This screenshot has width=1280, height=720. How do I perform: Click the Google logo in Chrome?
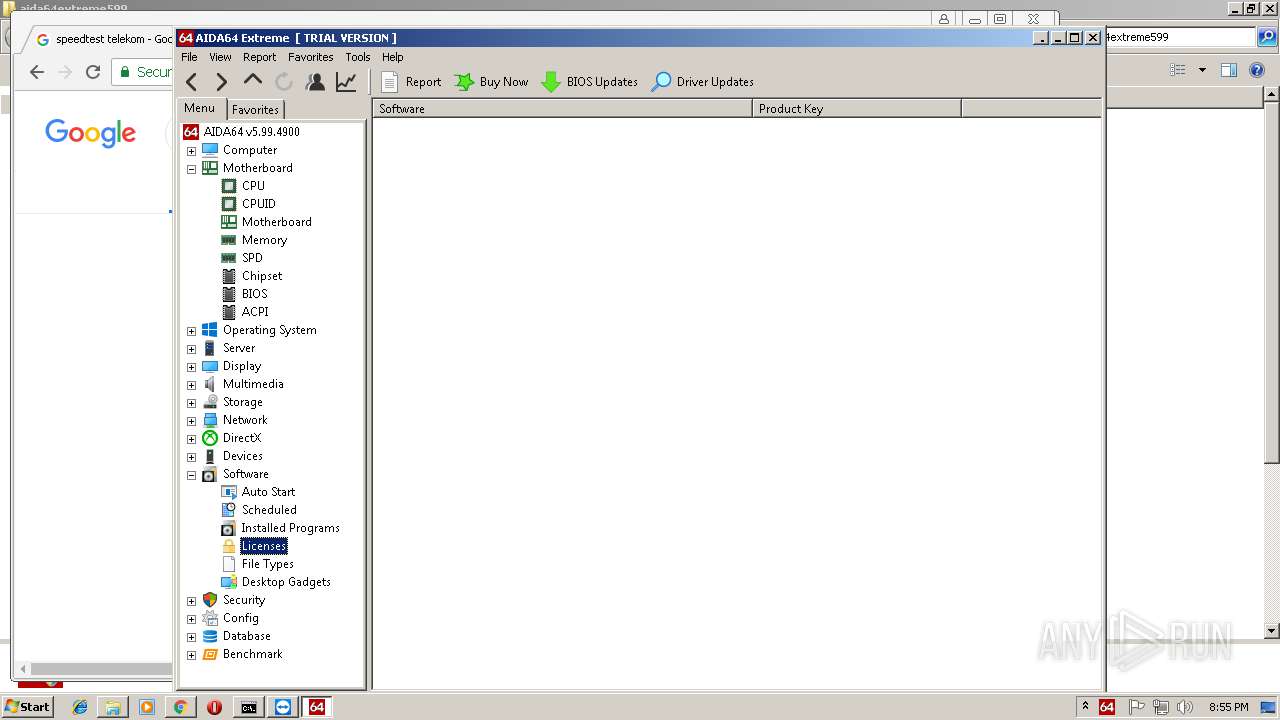pyautogui.click(x=90, y=133)
